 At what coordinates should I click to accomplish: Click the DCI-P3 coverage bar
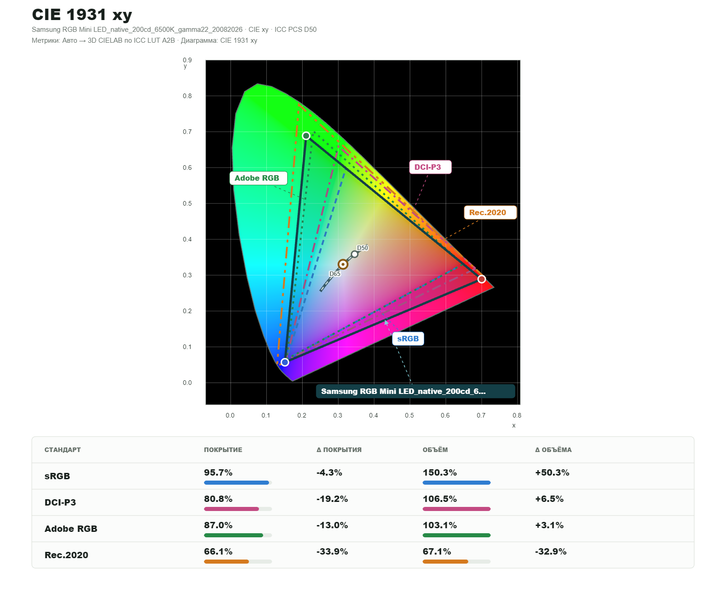click(x=238, y=509)
